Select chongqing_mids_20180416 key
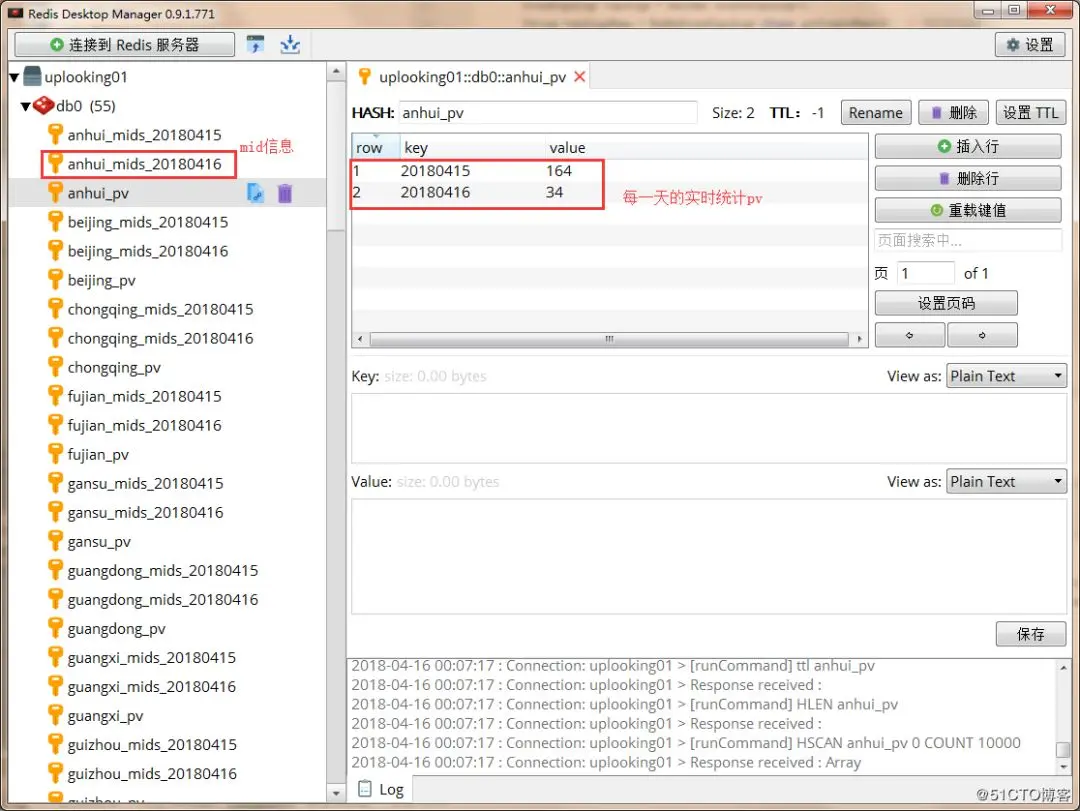 click(x=160, y=338)
